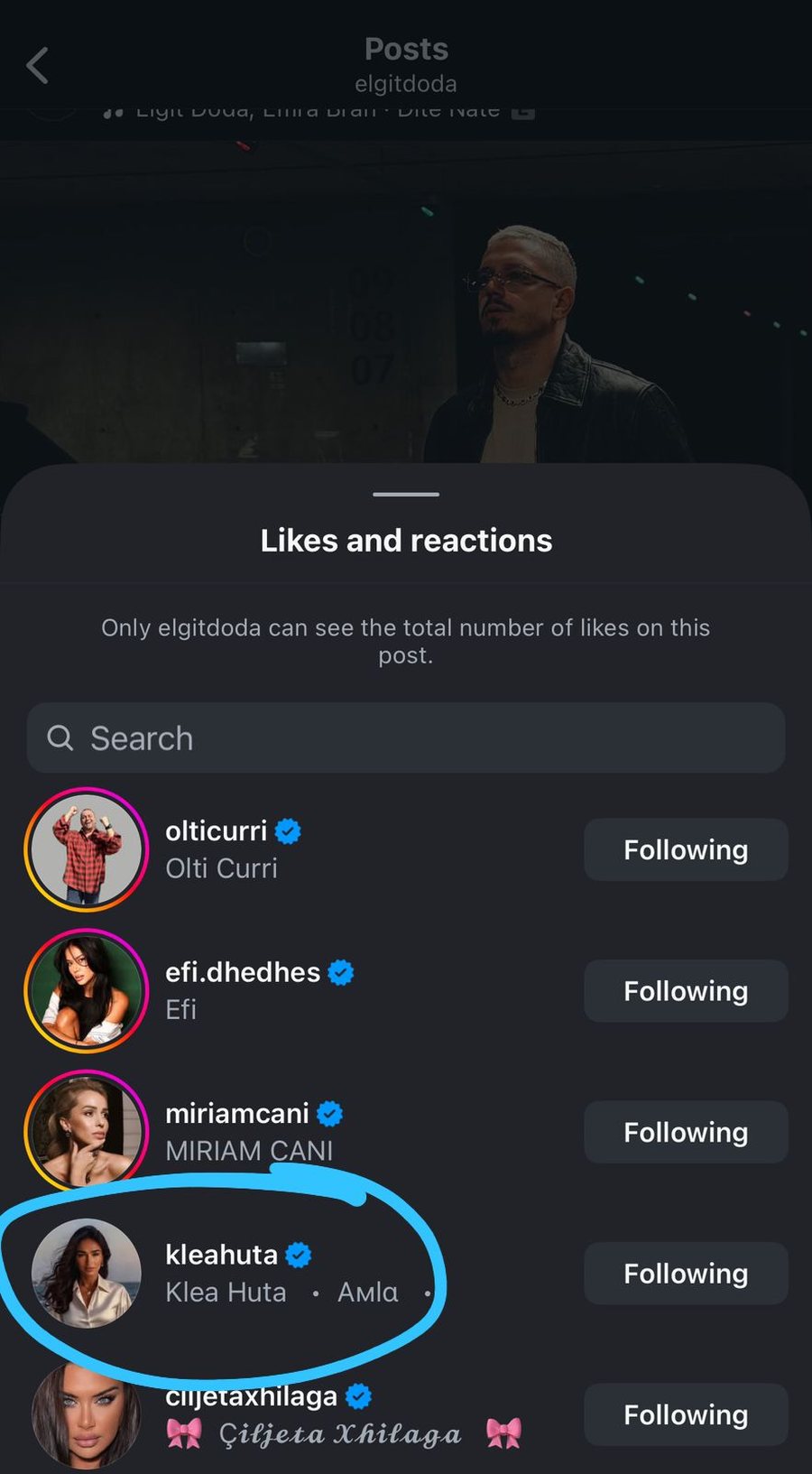This screenshot has width=812, height=1474.
Task: Tap the verified badge next to olticurri
Action: [x=288, y=830]
